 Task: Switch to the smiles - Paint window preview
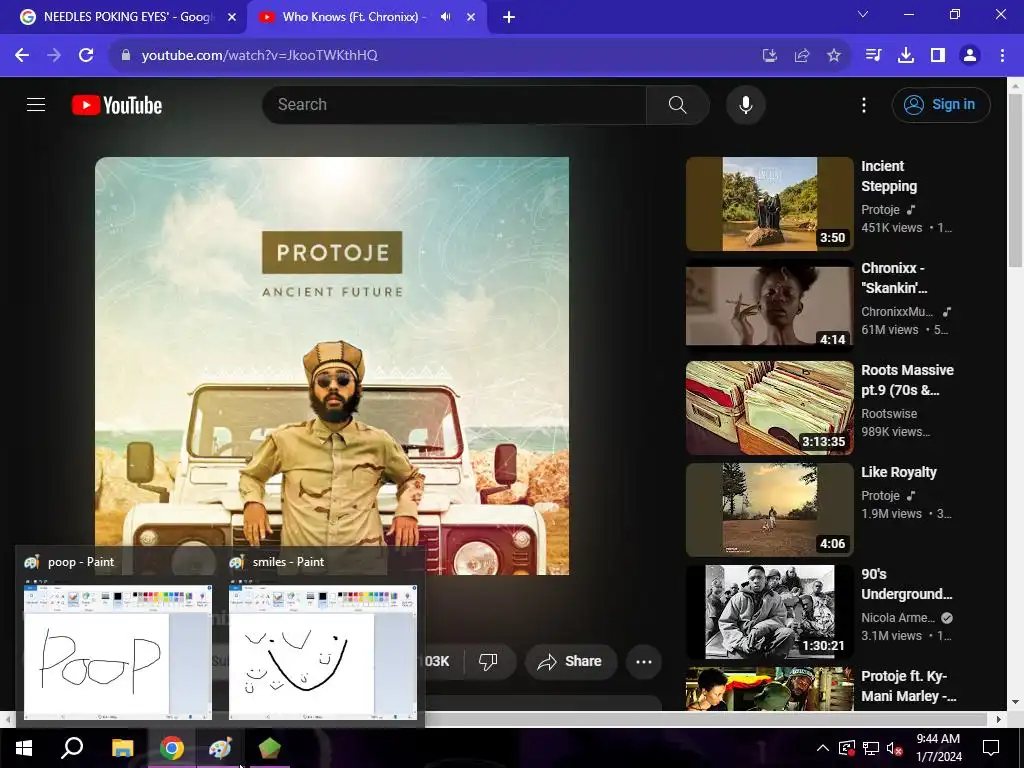pyautogui.click(x=323, y=637)
